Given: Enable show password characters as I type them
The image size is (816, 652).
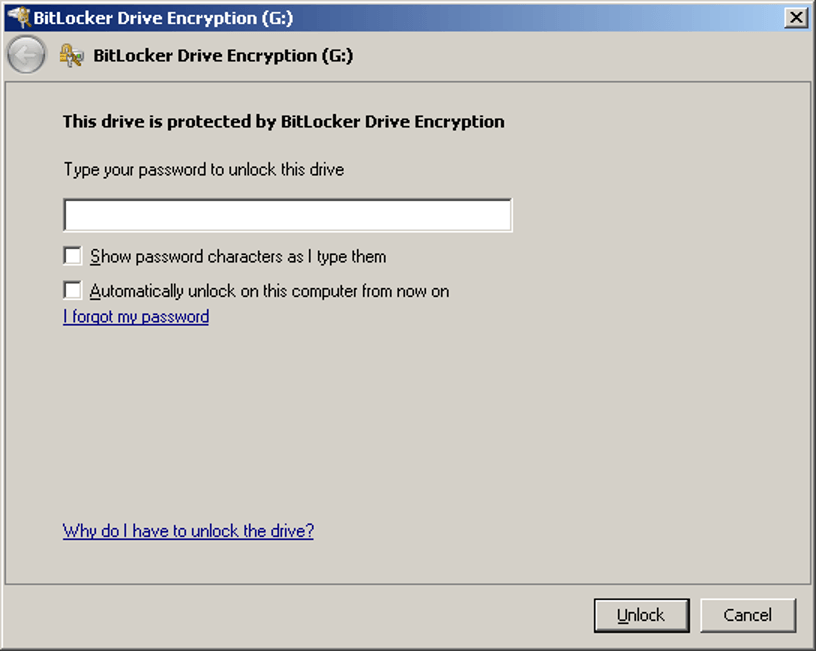Looking at the screenshot, I should point(71,255).
